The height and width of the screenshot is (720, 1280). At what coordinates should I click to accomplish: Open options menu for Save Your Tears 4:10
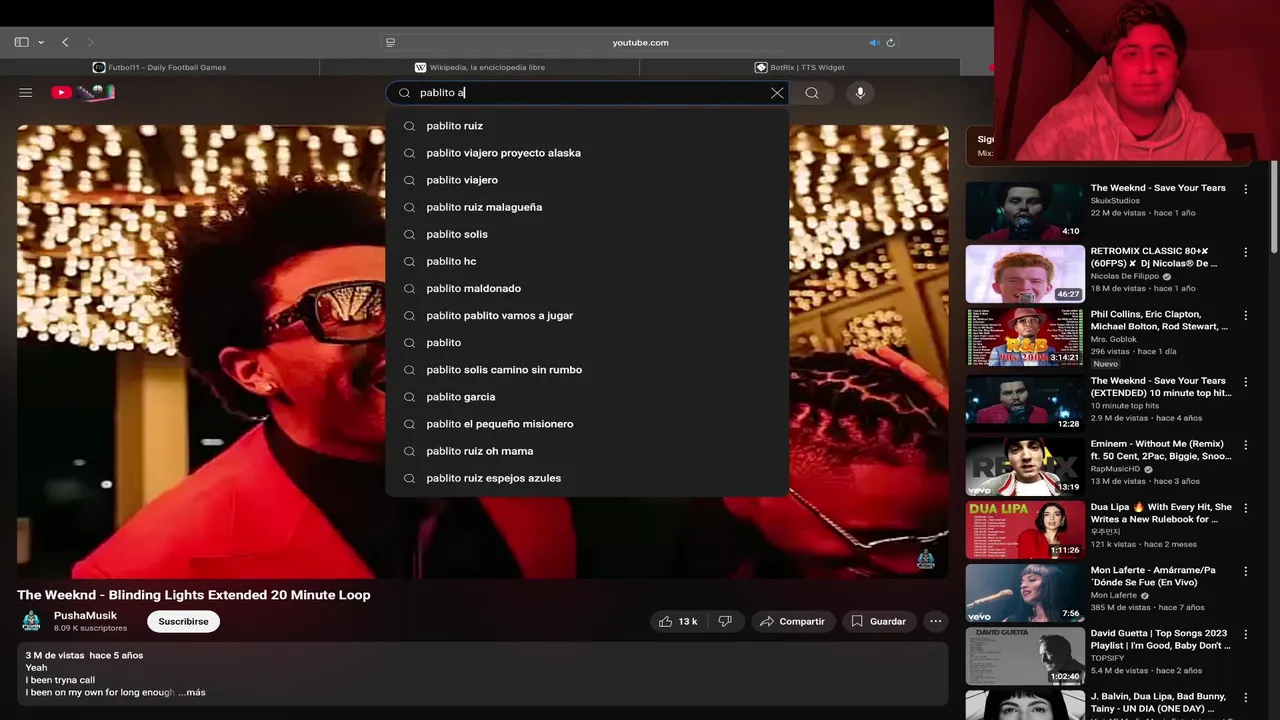tap(1246, 189)
